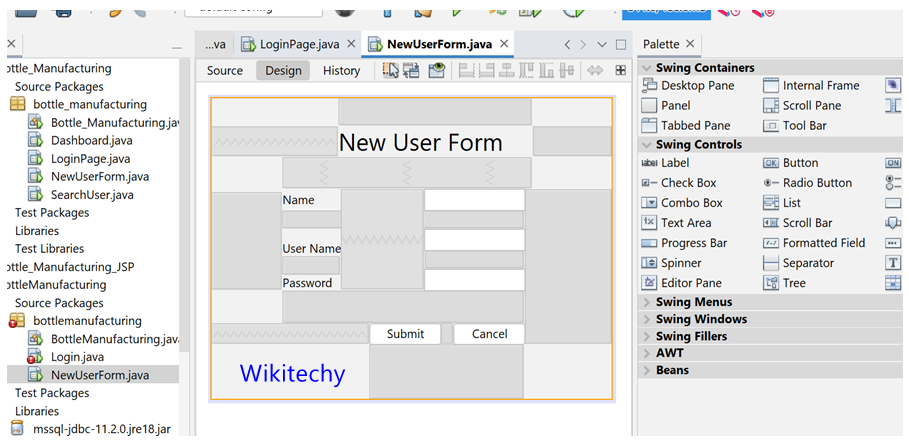Click the Cancel button on form
909x445 pixels.
(x=489, y=334)
